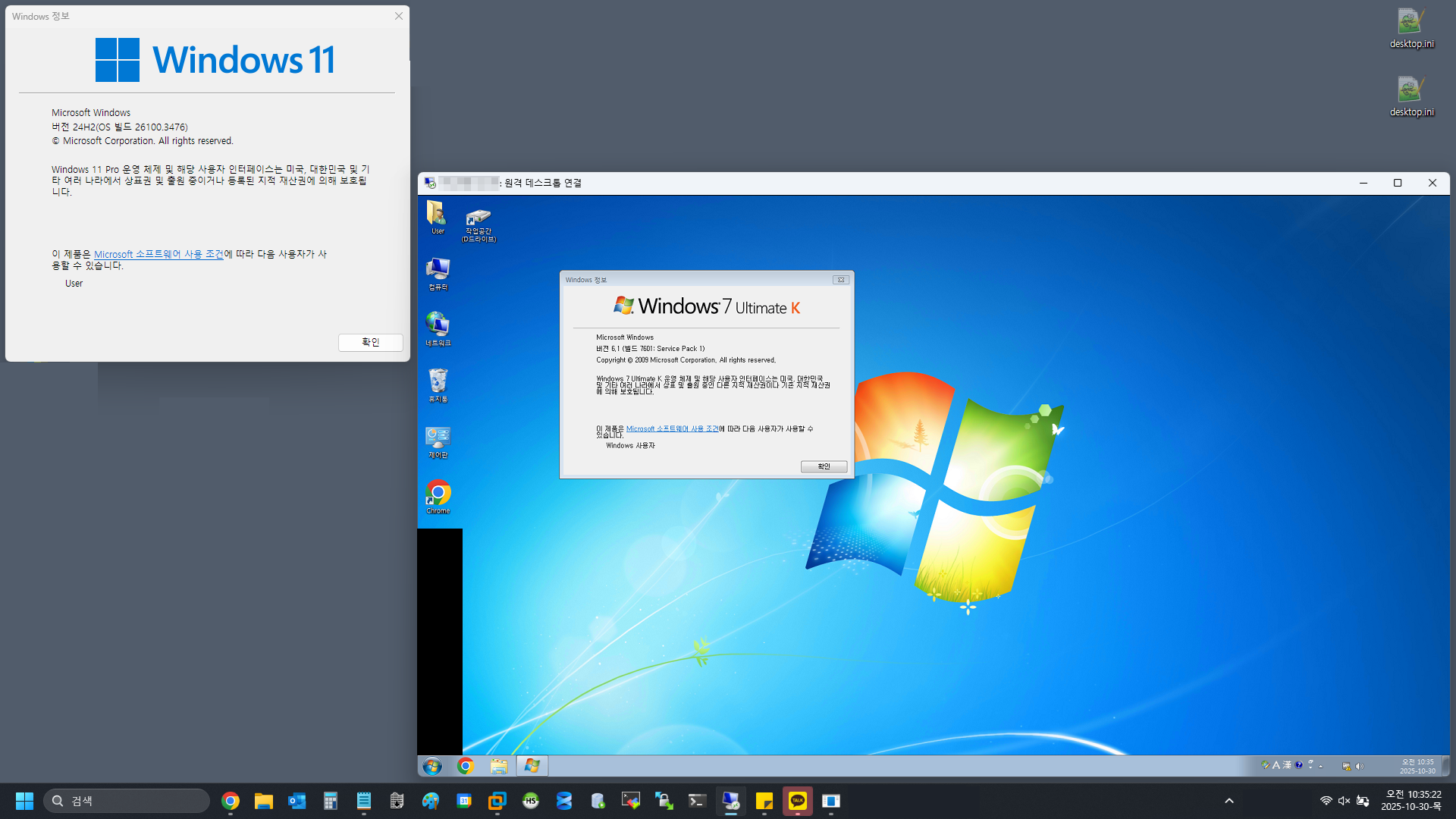Click 확인 button in Windows 11 about dialog
The image size is (1456, 819).
tap(370, 342)
